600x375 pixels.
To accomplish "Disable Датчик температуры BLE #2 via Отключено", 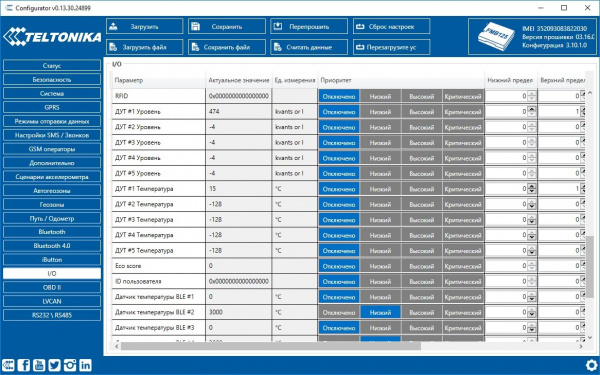I will [339, 312].
